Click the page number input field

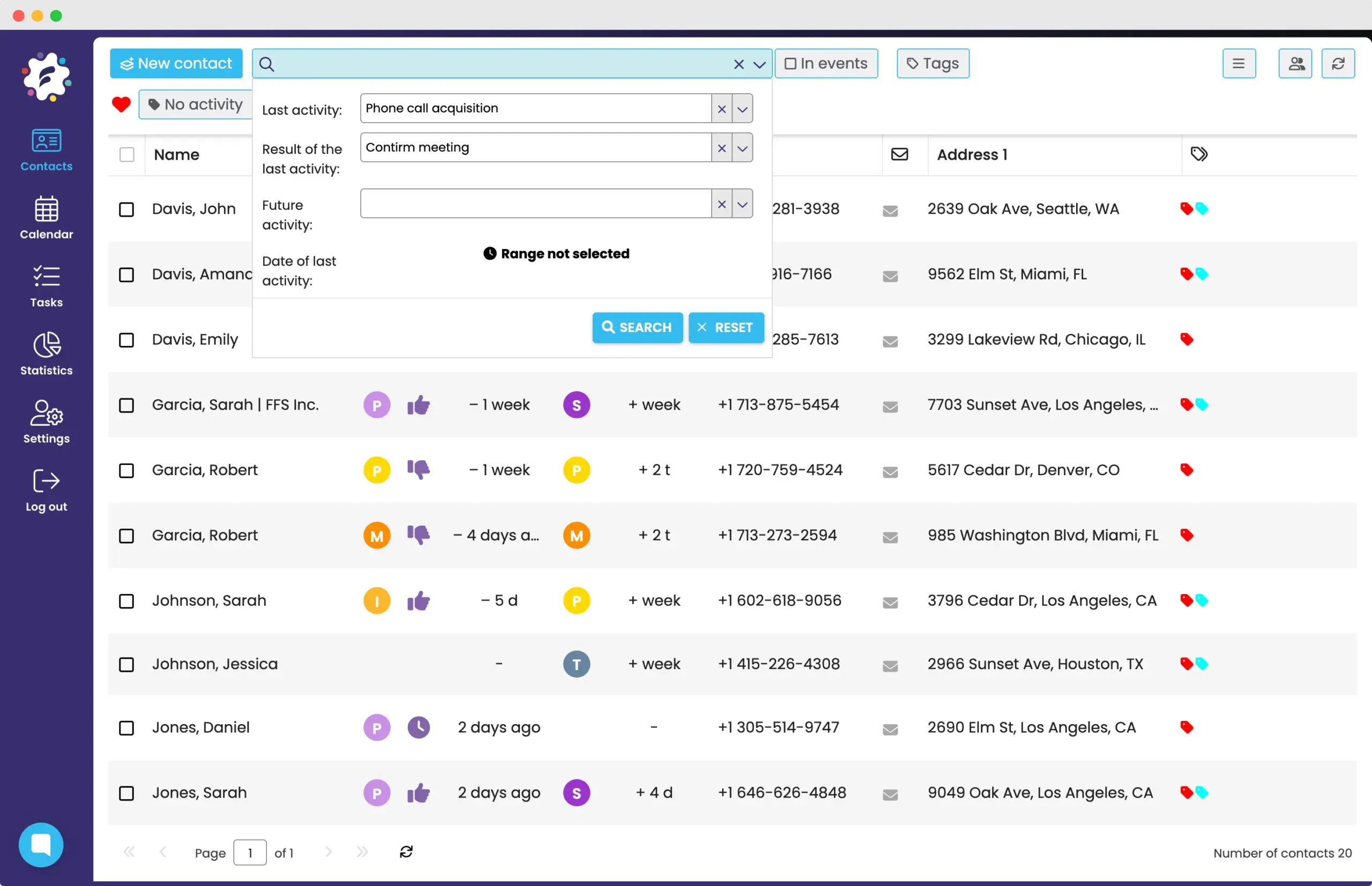pyautogui.click(x=250, y=852)
